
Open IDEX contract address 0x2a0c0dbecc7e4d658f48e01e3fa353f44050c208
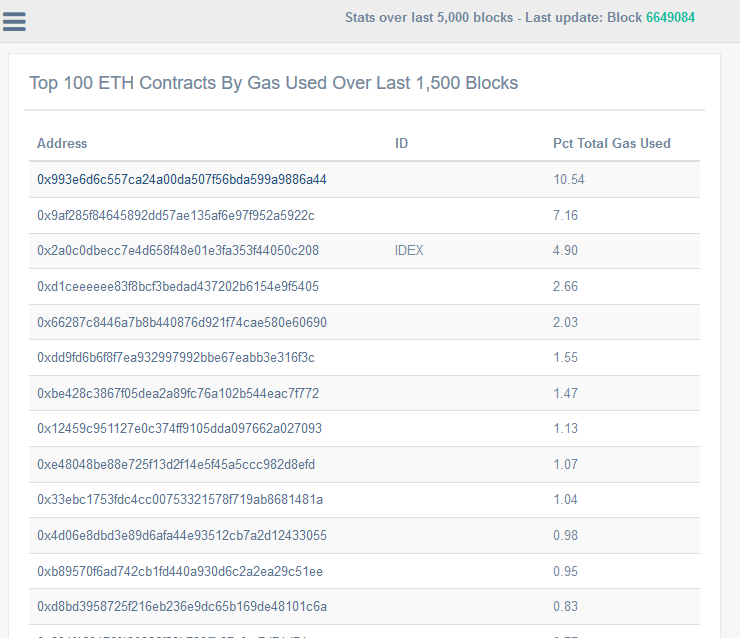coord(178,251)
